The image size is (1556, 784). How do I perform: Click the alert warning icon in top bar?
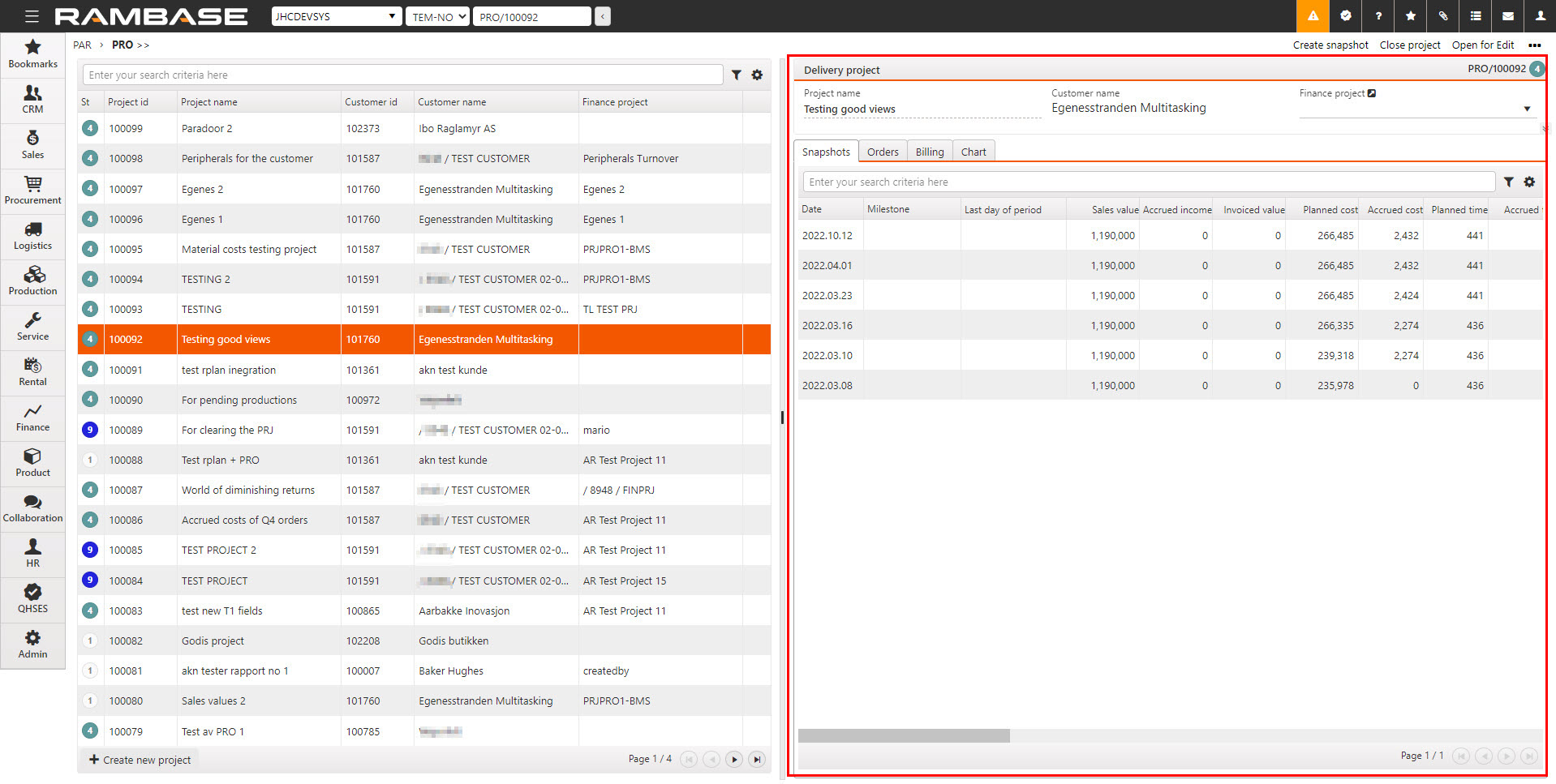pyautogui.click(x=1313, y=16)
